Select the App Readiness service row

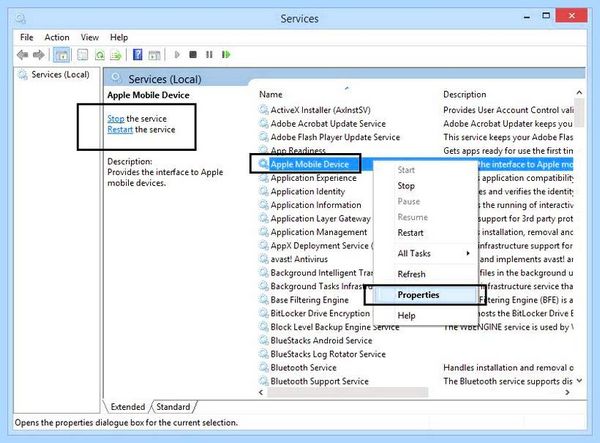298,151
